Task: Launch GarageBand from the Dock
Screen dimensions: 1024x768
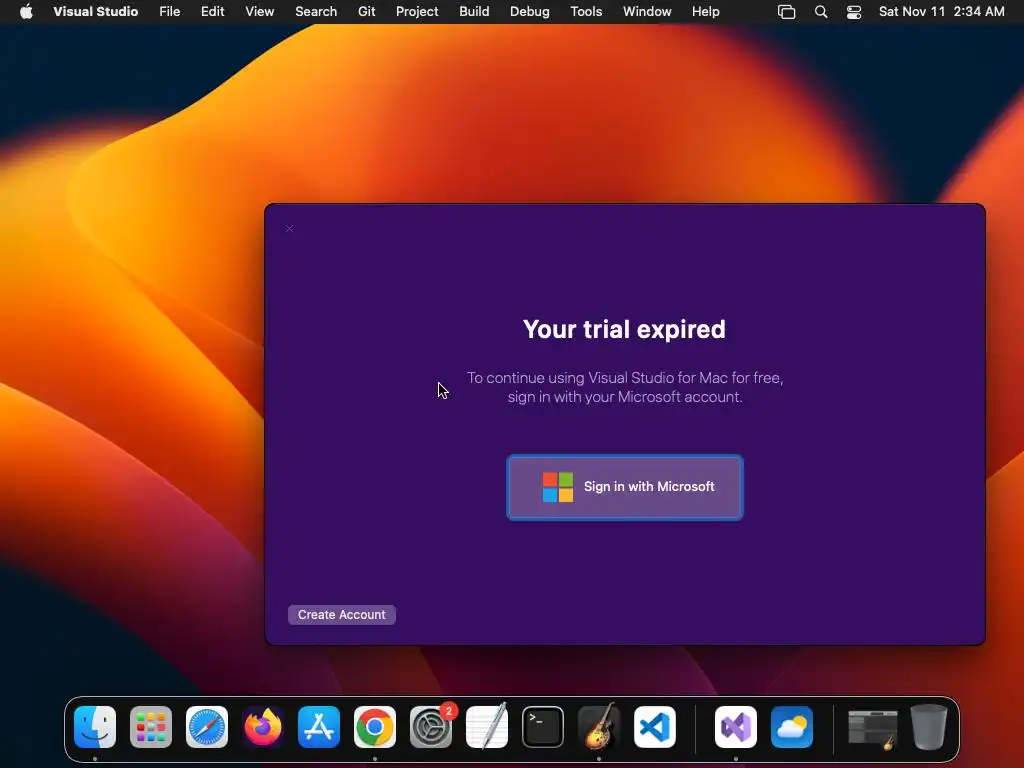Action: 599,727
